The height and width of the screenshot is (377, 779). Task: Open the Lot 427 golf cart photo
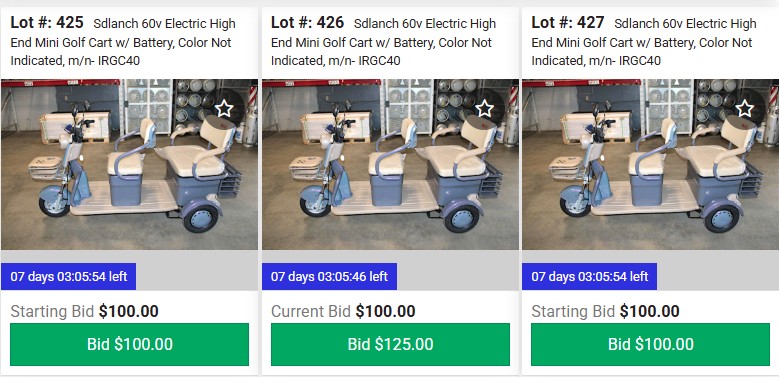650,164
